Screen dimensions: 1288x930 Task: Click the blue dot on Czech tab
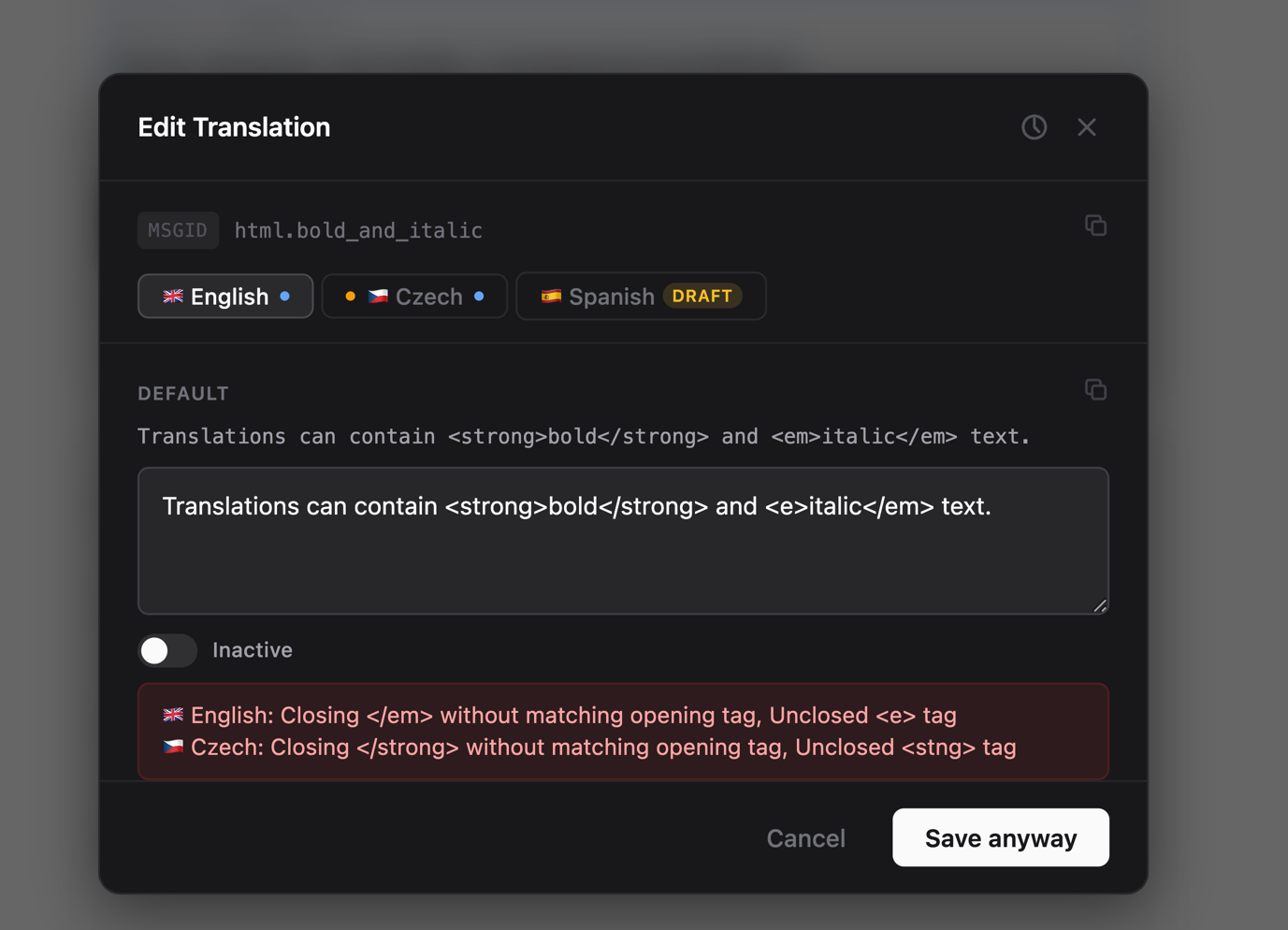[479, 297]
